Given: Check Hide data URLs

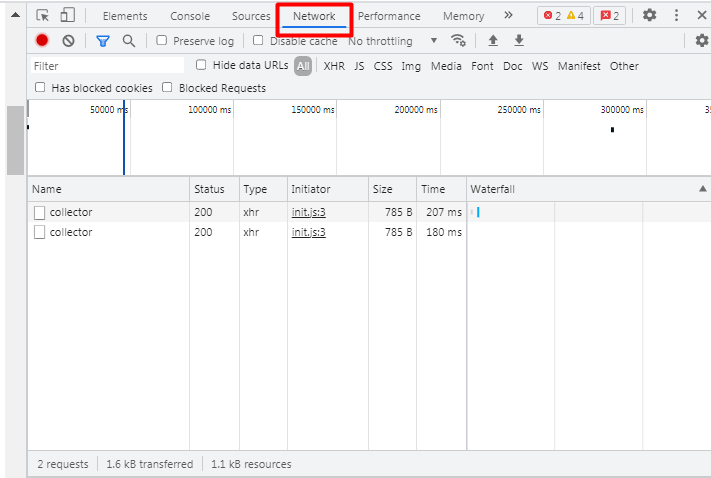Looking at the screenshot, I should pos(201,65).
